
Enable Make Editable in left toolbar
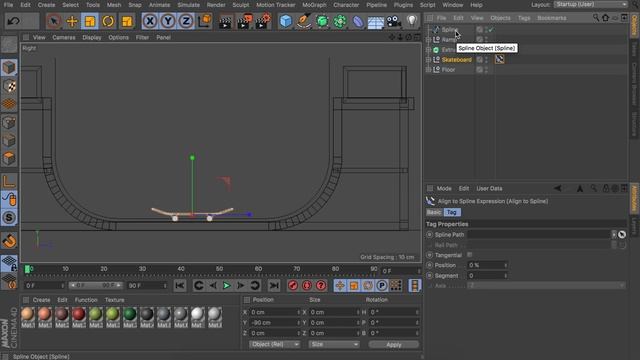(9, 44)
